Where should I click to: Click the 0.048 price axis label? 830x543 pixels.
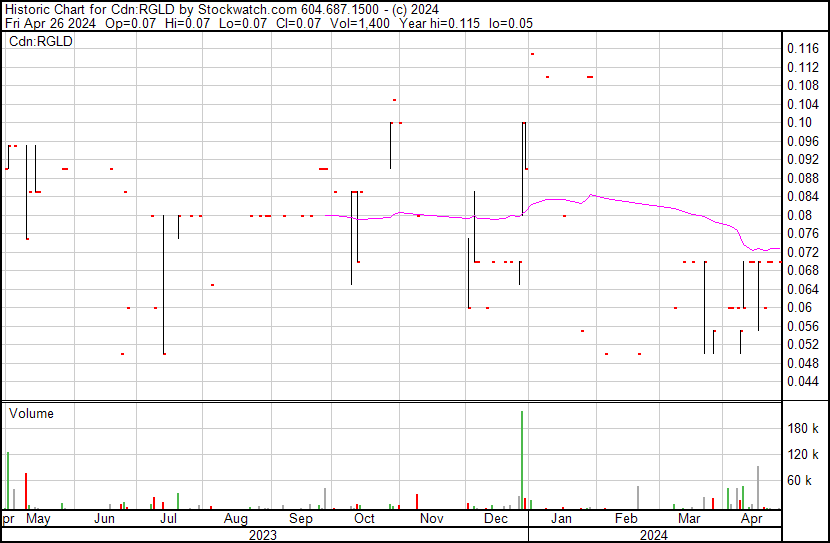tap(803, 364)
